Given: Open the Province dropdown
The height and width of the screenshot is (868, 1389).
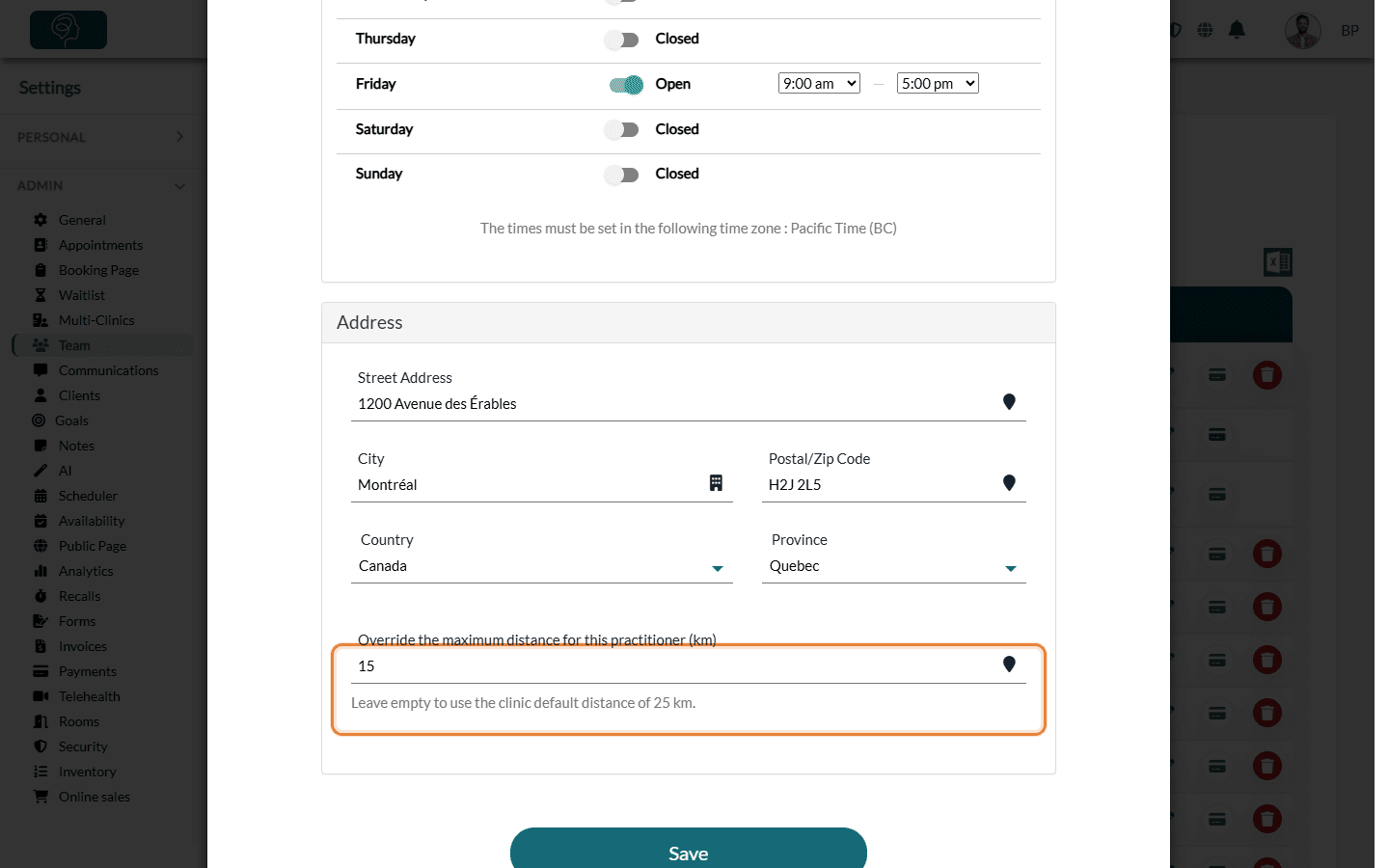Looking at the screenshot, I should coord(894,566).
